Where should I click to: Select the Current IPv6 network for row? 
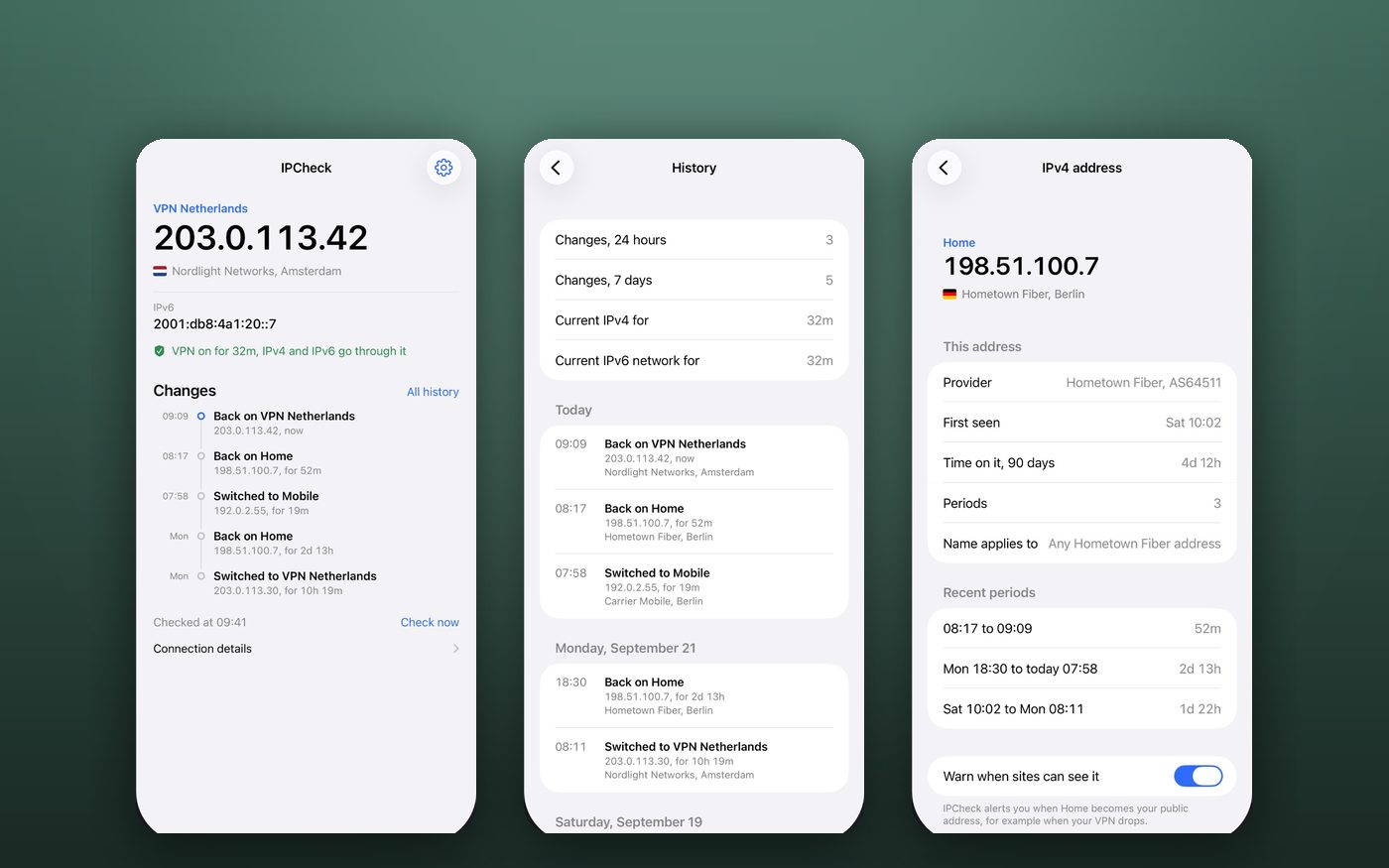click(694, 360)
